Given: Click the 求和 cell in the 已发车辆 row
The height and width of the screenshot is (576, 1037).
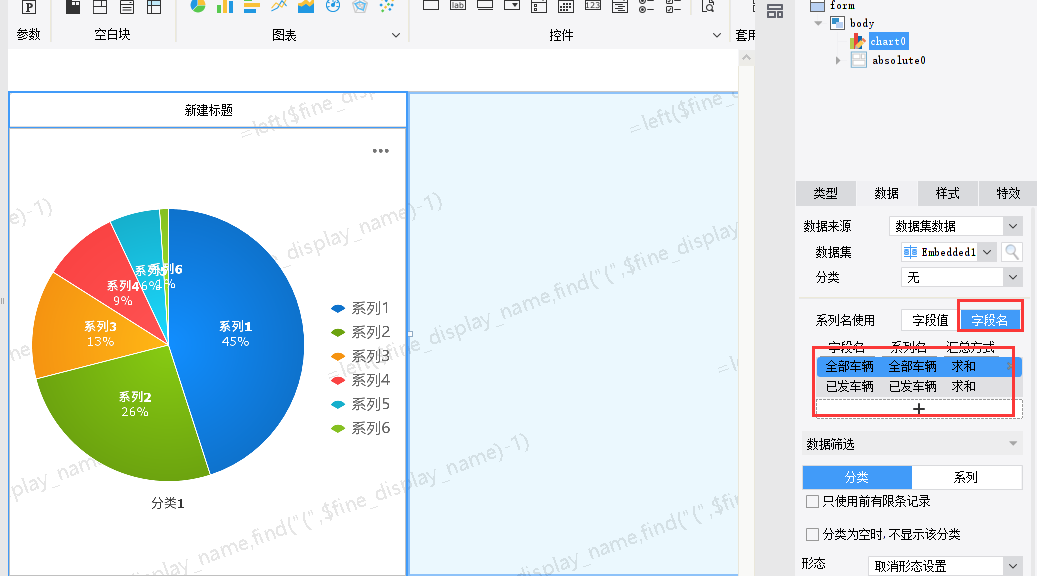Looking at the screenshot, I should (x=964, y=386).
